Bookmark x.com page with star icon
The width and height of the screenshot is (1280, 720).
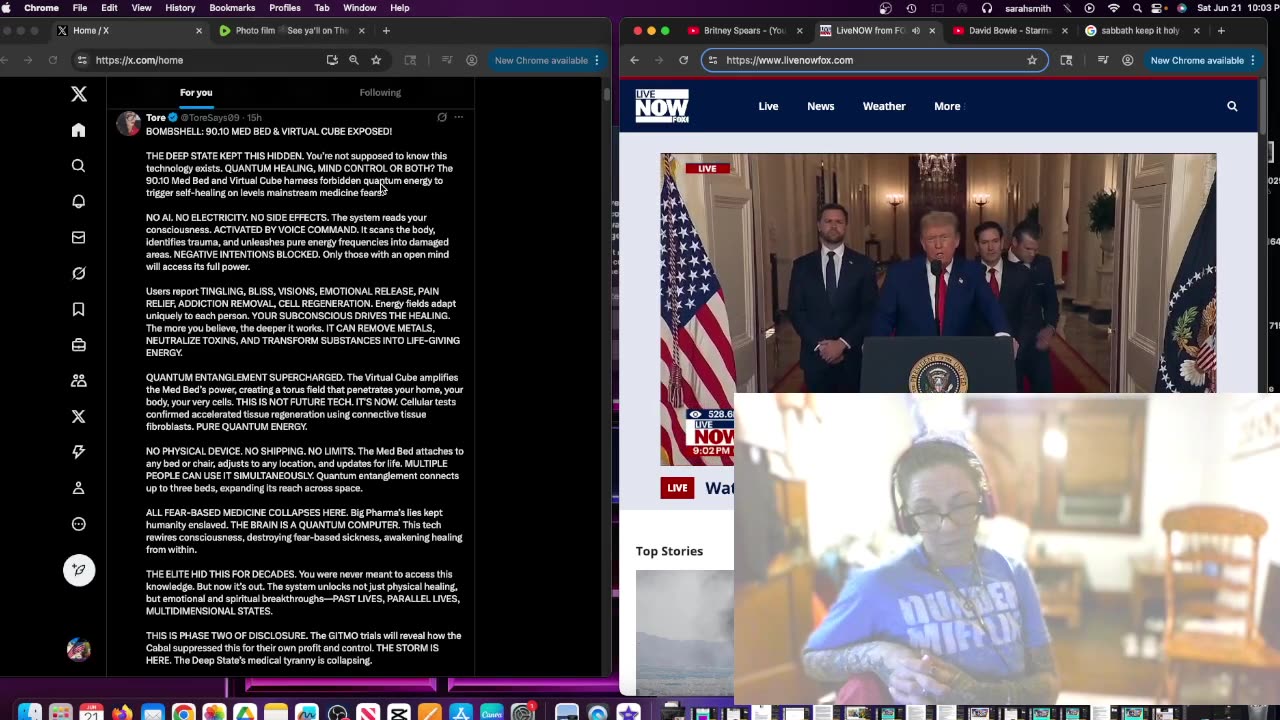click(x=376, y=60)
